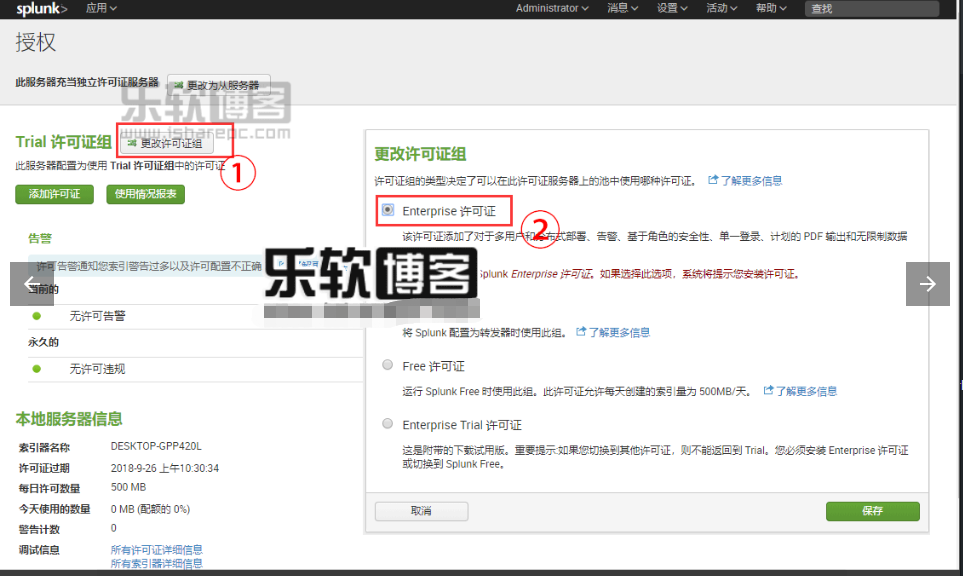This screenshot has height=576, width=963.
Task: Open 所有索引器详细信息 link
Action: 157,563
